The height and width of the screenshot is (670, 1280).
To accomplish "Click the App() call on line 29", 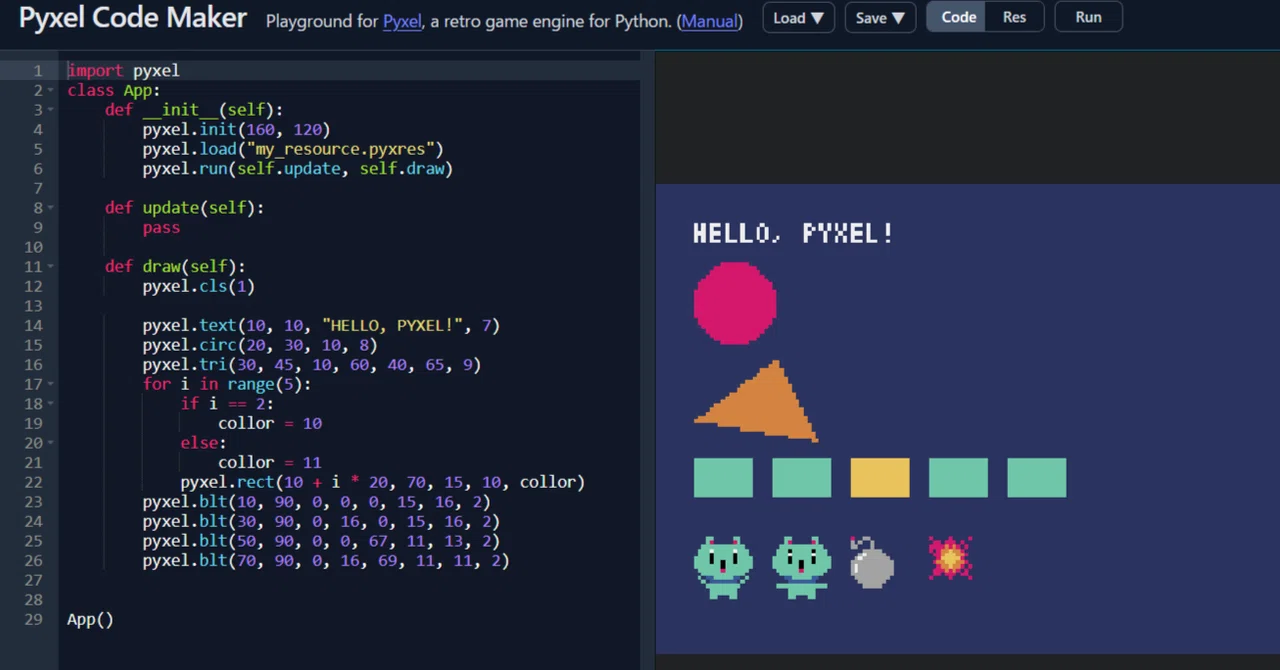I will (90, 619).
